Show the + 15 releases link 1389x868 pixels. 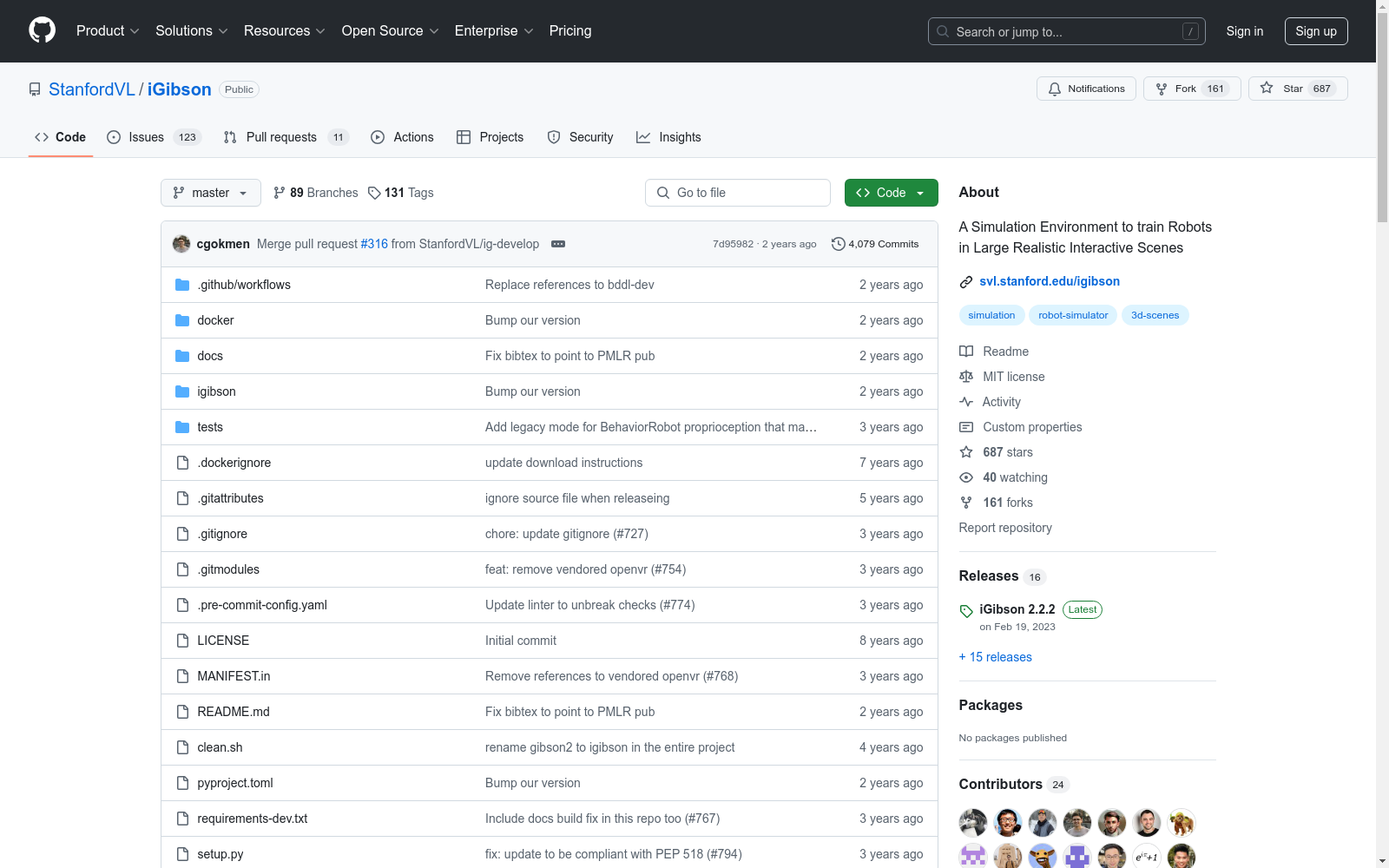click(996, 657)
